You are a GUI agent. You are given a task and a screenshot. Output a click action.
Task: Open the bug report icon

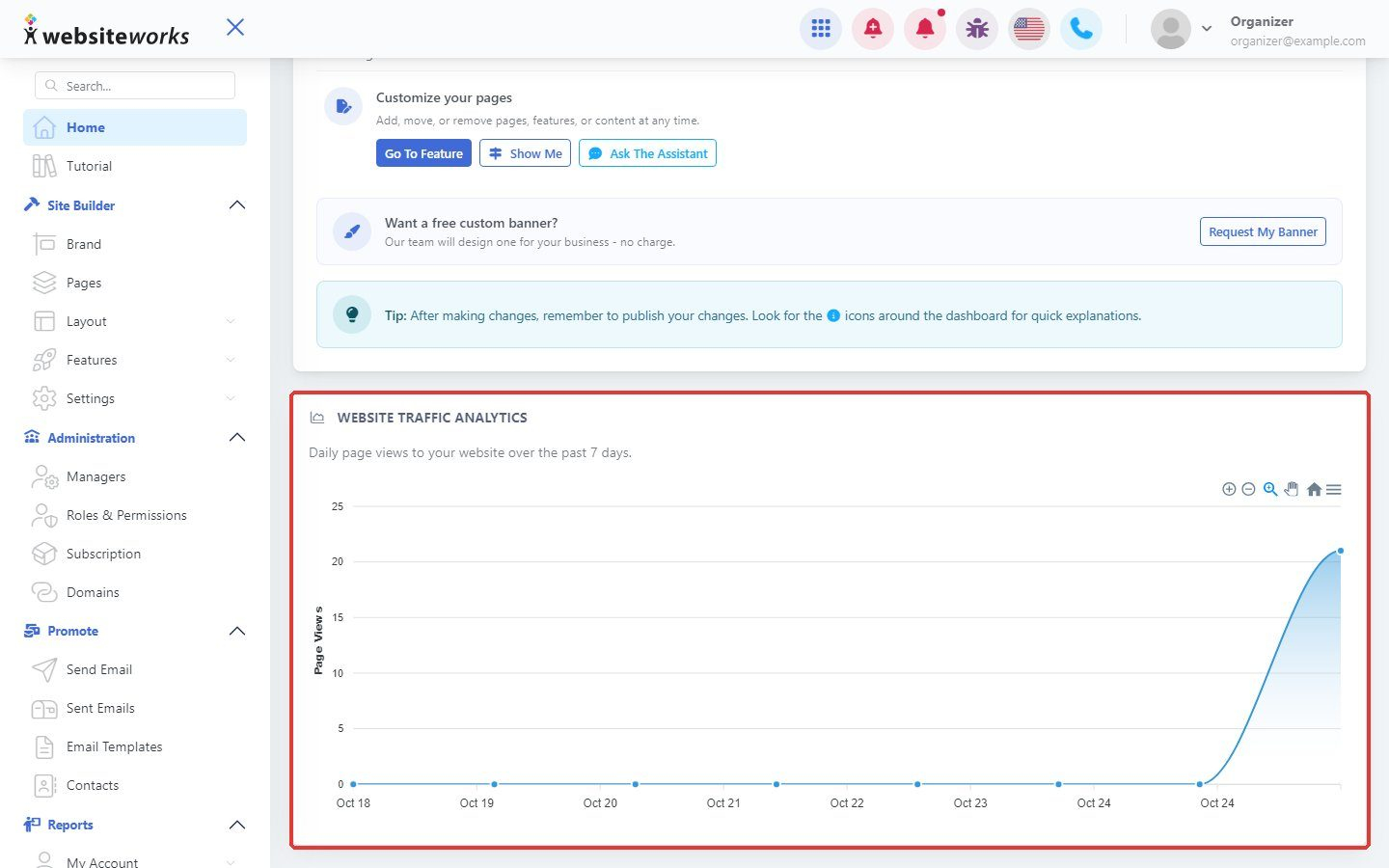[x=977, y=29]
